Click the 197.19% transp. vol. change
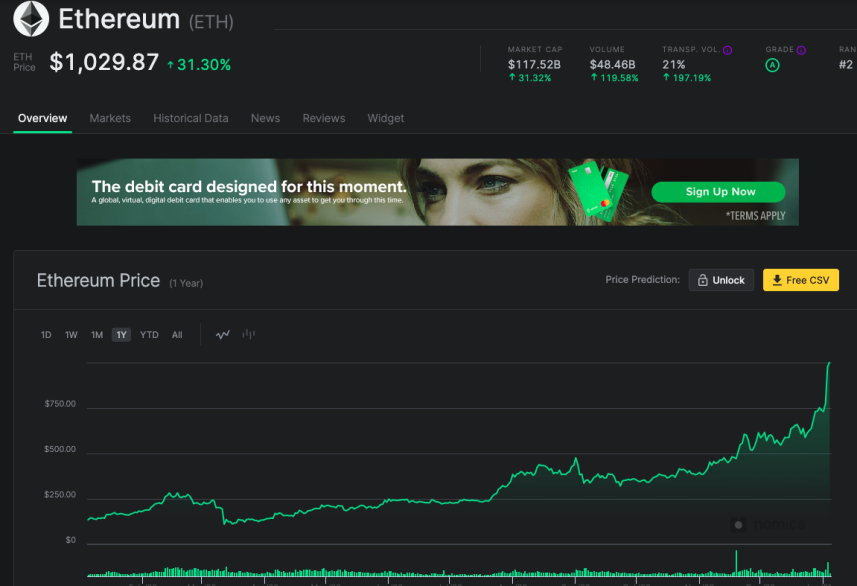The width and height of the screenshot is (857, 586). tap(687, 78)
